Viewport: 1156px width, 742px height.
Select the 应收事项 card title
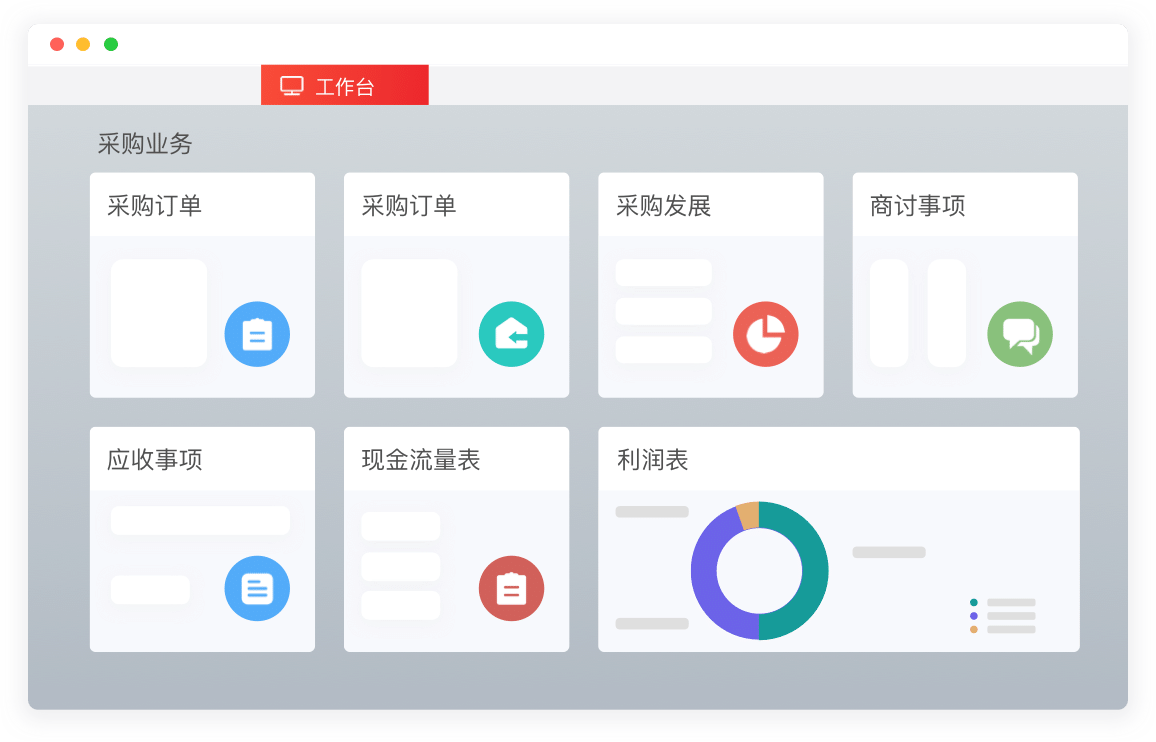pyautogui.click(x=155, y=460)
